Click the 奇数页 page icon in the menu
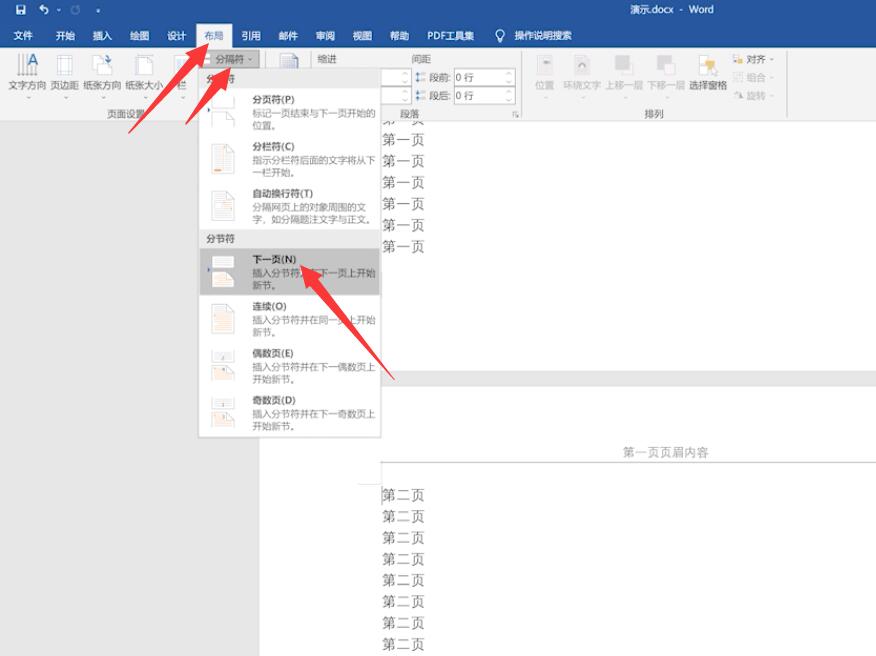This screenshot has height=656, width=876. click(x=223, y=412)
